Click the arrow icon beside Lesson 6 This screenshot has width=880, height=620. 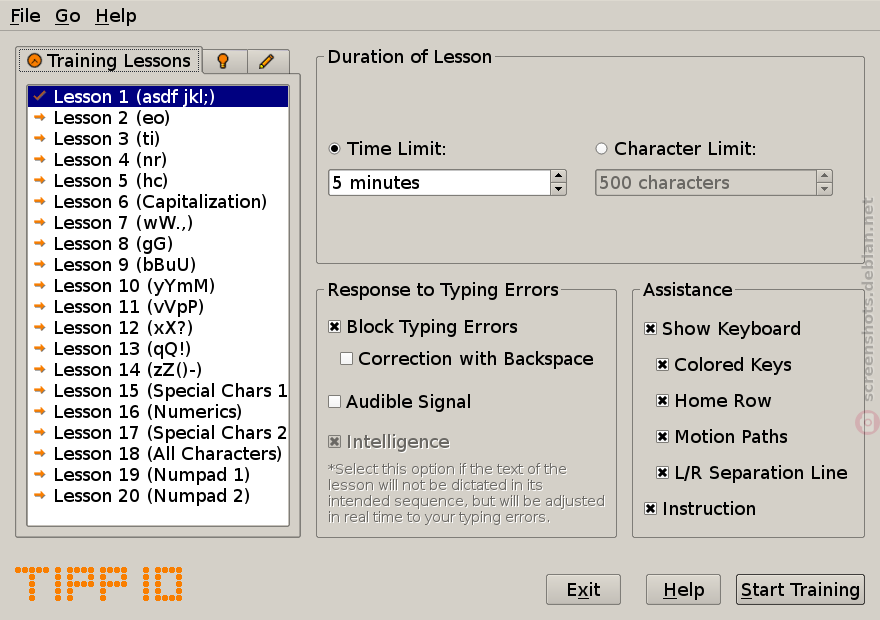[39, 201]
